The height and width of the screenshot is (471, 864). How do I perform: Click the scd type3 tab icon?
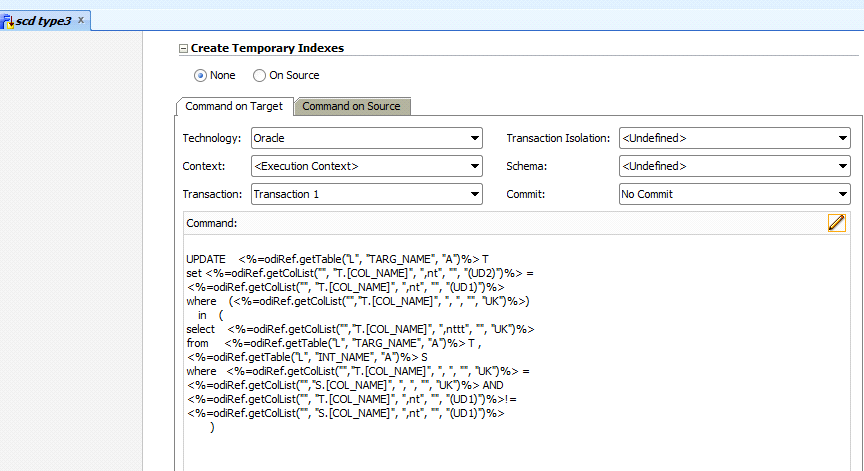(7, 21)
